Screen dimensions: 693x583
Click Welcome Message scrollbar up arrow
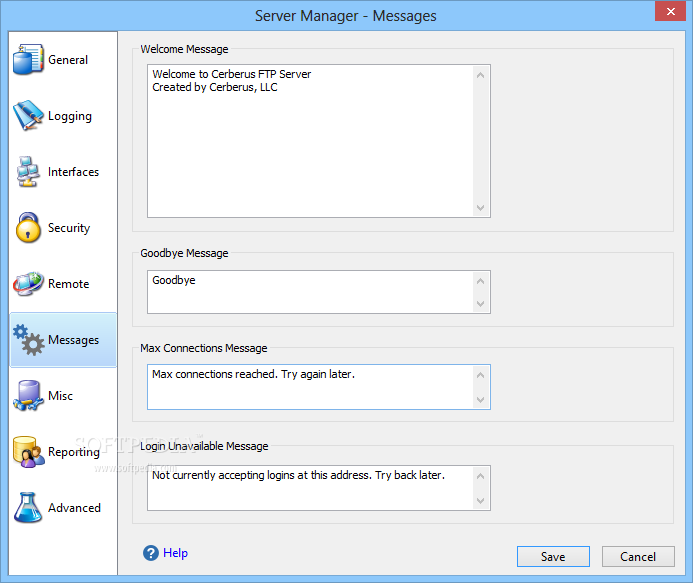pos(480,75)
